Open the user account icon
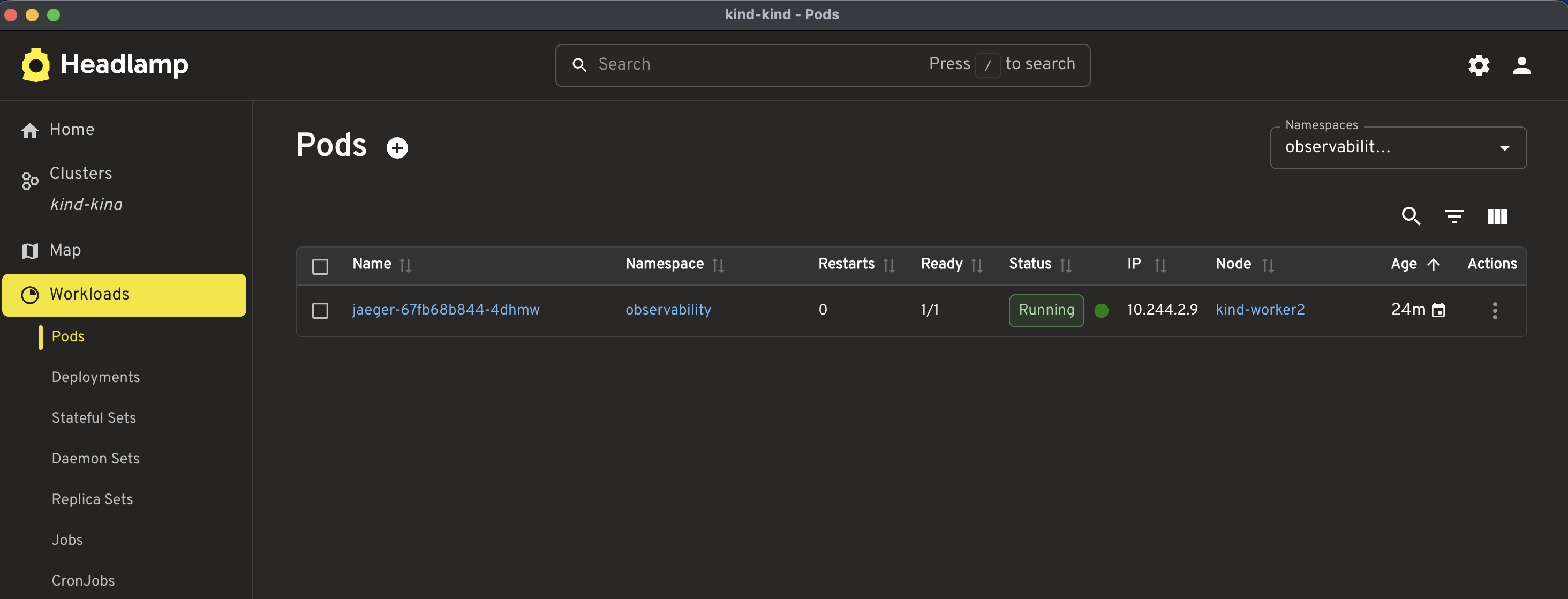Viewport: 1568px width, 599px height. click(x=1521, y=65)
